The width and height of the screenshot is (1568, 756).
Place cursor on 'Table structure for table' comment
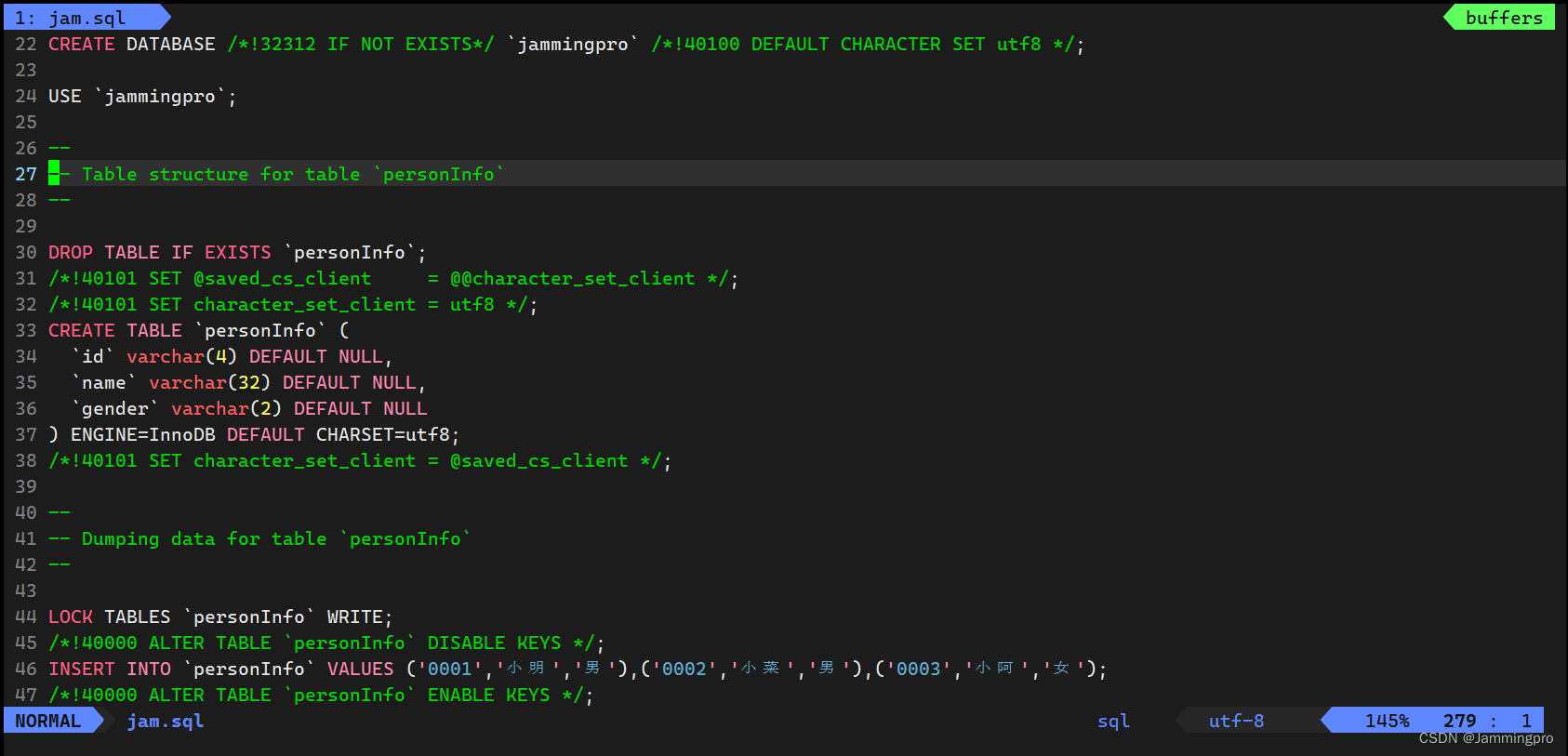[x=220, y=174]
